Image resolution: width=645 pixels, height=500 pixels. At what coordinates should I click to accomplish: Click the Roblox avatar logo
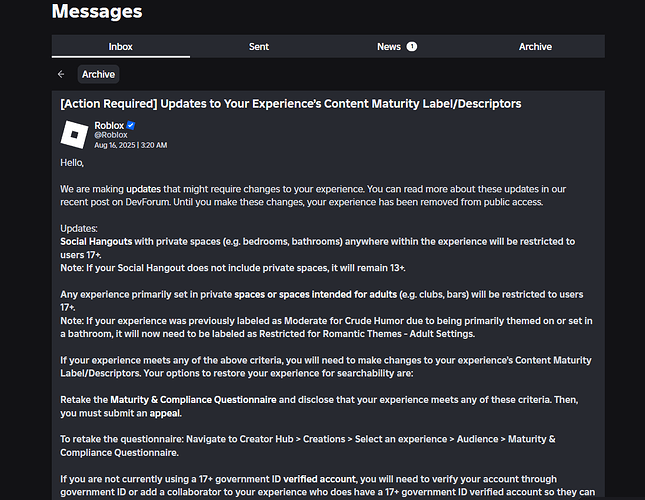[74, 134]
